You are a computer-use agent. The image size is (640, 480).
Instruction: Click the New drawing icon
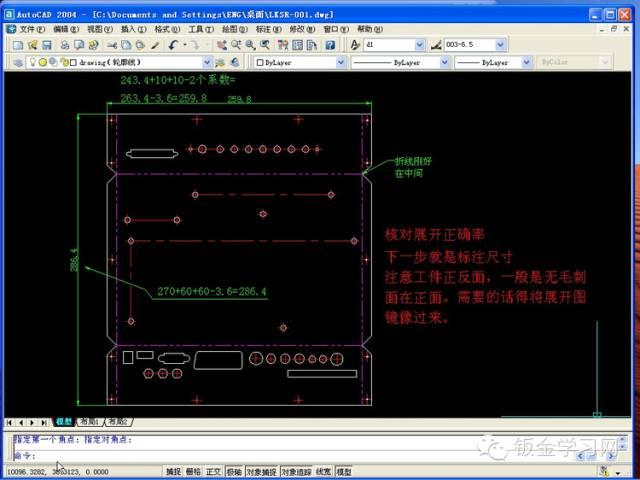pyautogui.click(x=18, y=45)
